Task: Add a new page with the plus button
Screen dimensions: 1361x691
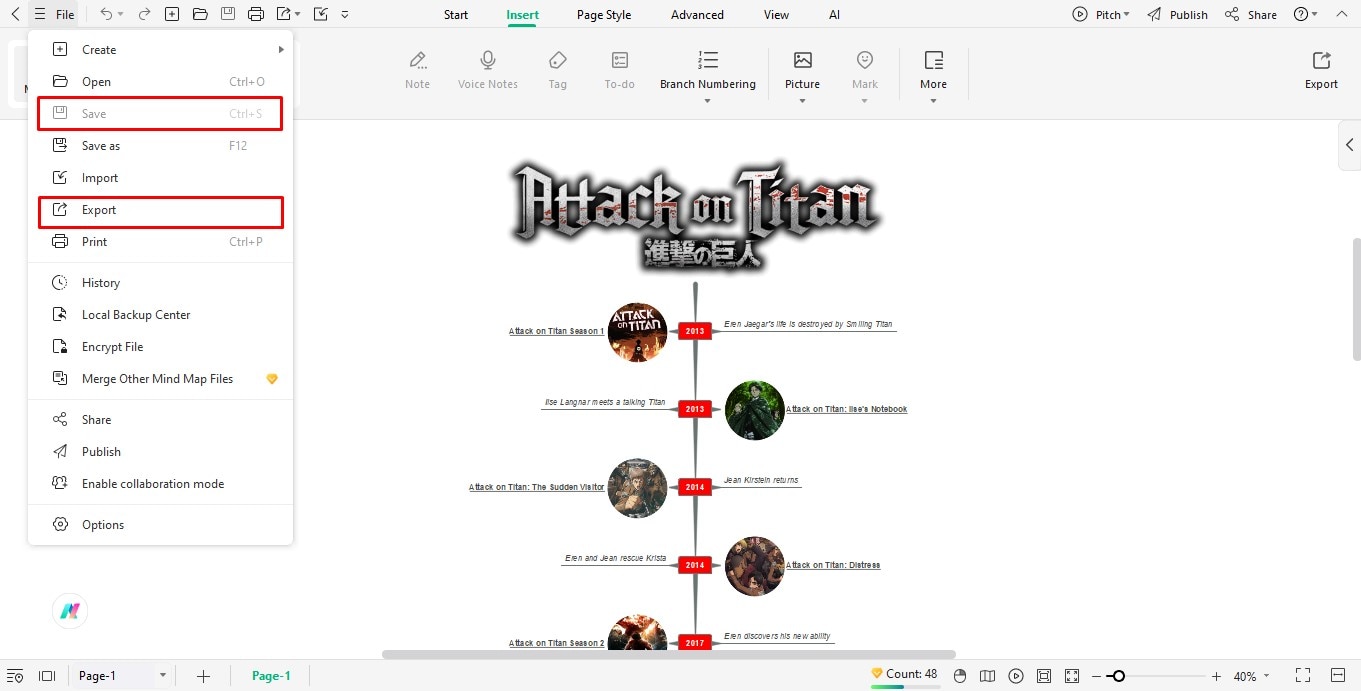Action: point(203,676)
